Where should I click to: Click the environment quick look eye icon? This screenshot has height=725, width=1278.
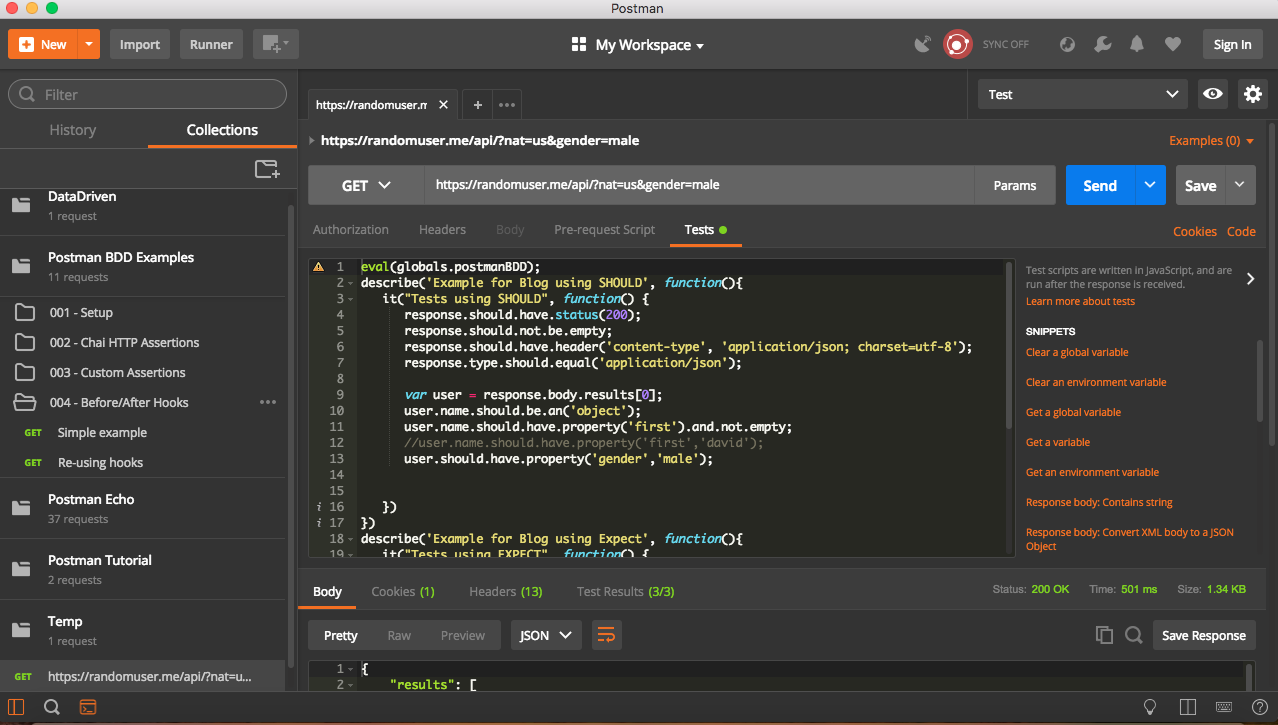tap(1213, 94)
